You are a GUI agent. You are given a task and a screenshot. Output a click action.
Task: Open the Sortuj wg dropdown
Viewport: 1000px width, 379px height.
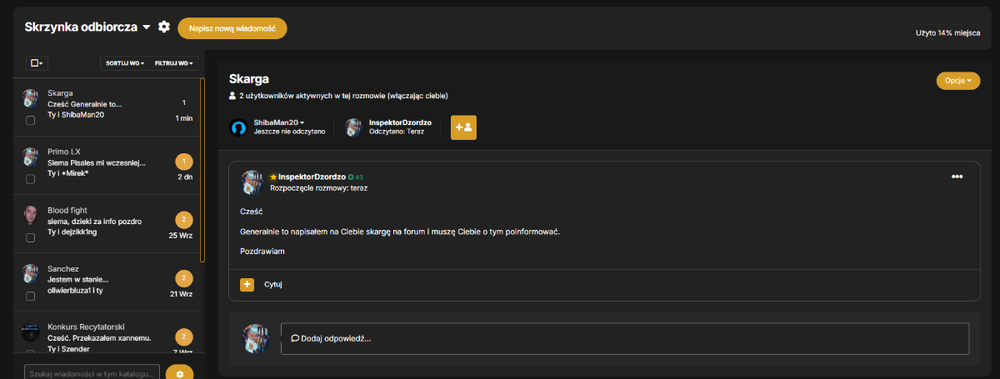124,63
